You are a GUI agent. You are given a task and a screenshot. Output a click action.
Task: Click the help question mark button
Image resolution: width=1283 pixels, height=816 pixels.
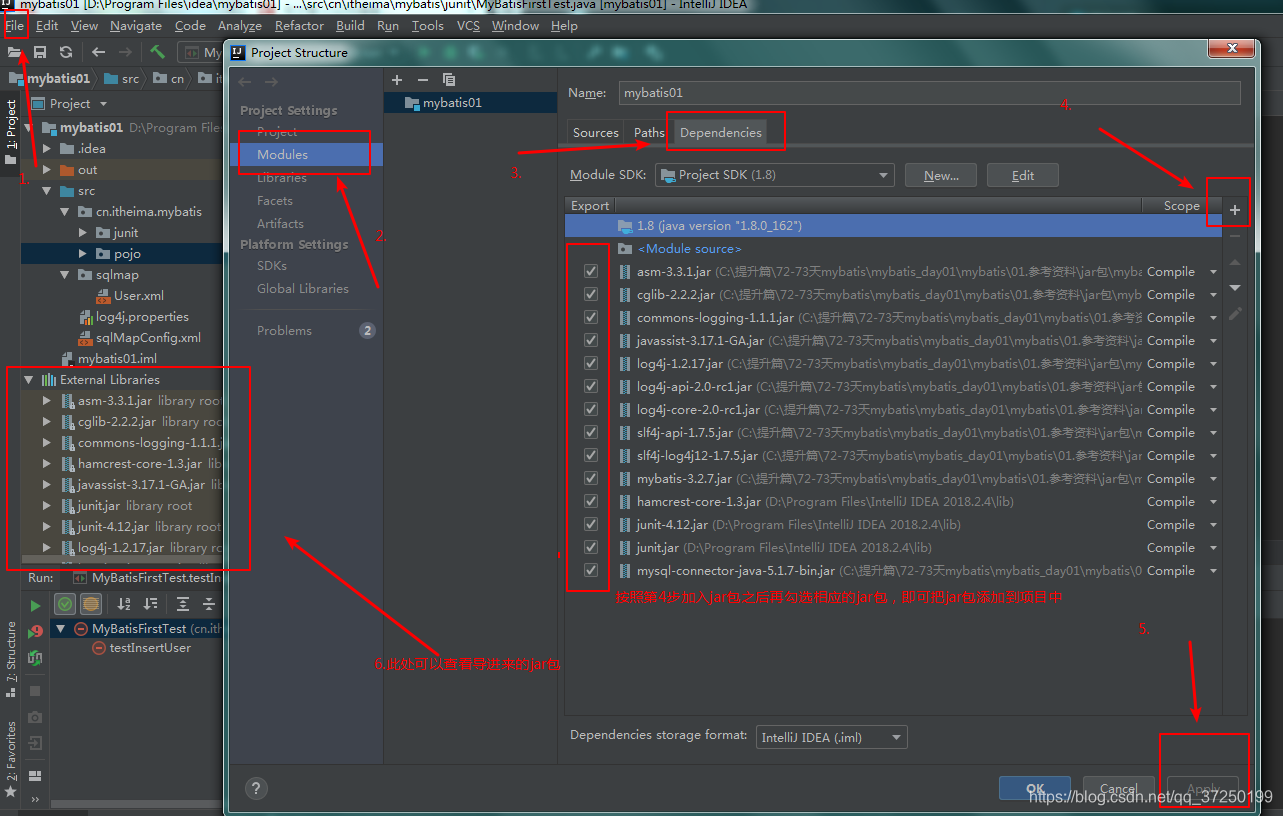[x=256, y=788]
